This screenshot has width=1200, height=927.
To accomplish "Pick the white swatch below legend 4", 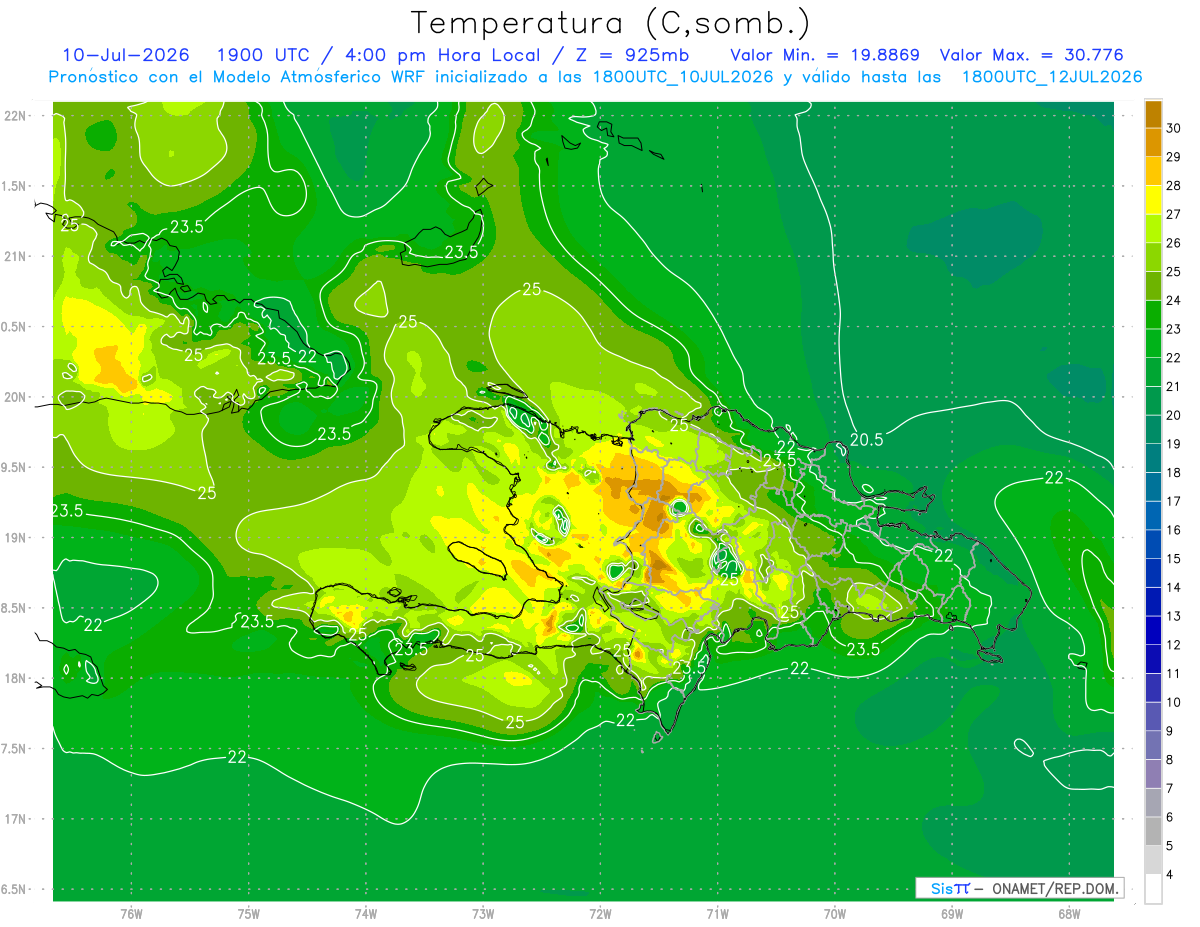I will (1153, 889).
